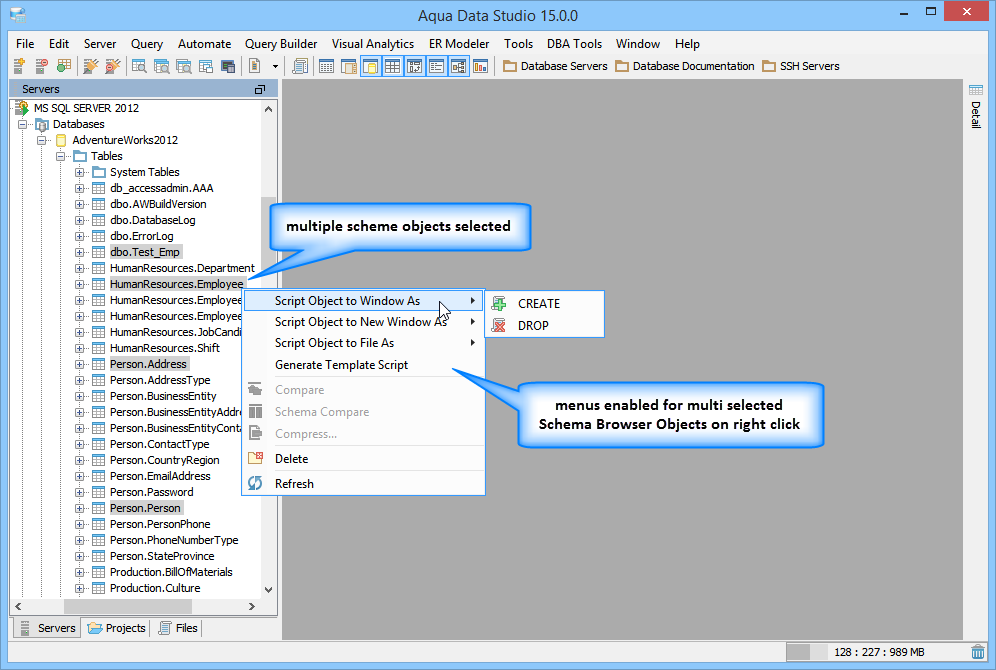Click the tree scroll up arrow
Screen dimensions: 996x670
269,109
